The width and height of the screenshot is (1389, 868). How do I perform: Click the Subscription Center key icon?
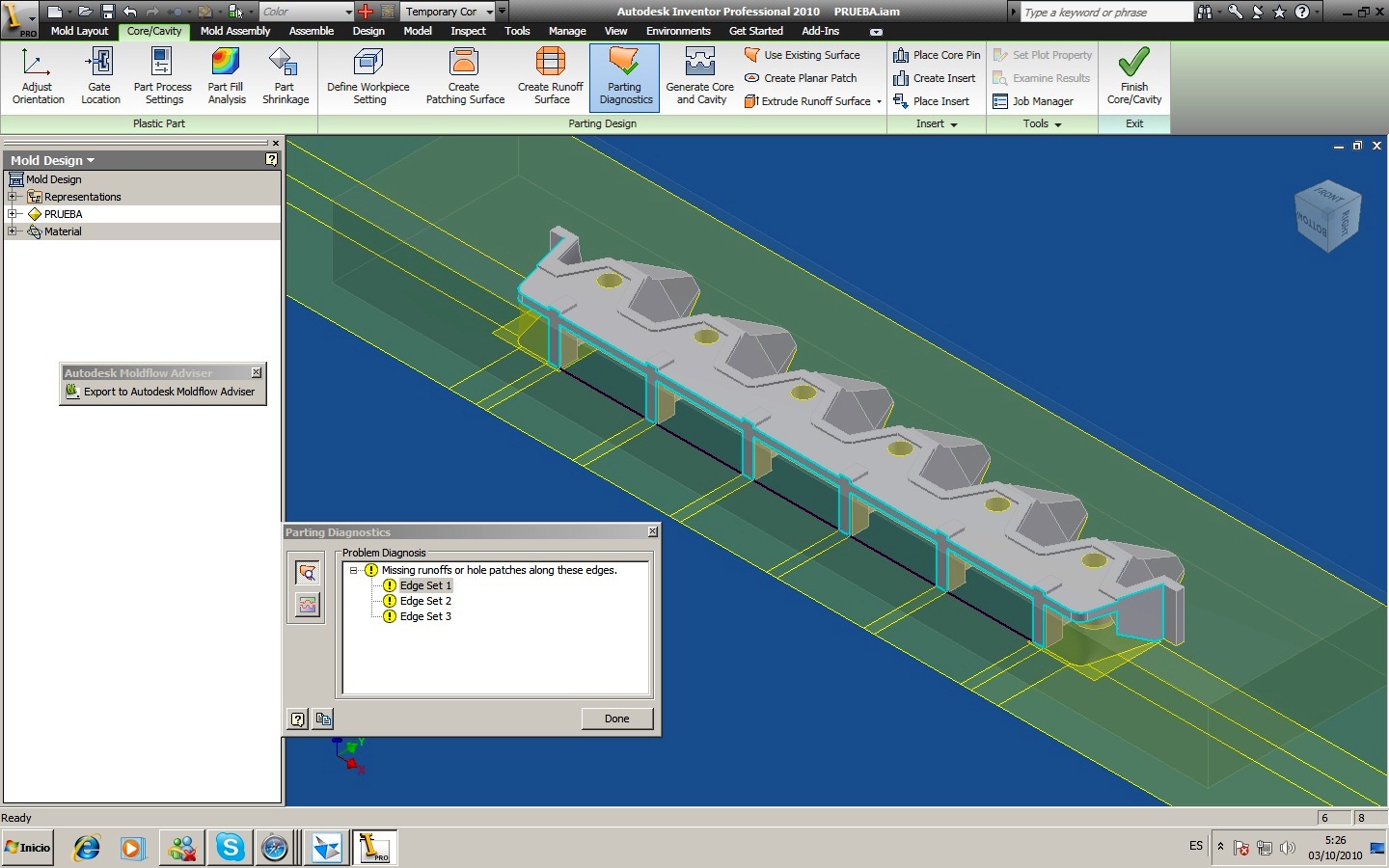tap(1235, 12)
